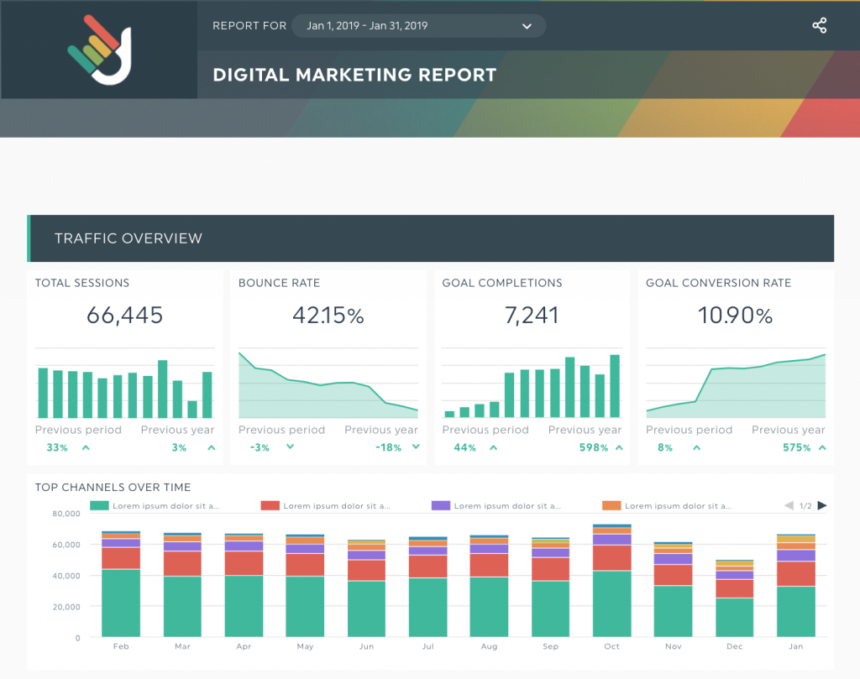Go to the next legend page arrow
This screenshot has height=679, width=860.
[x=822, y=506]
